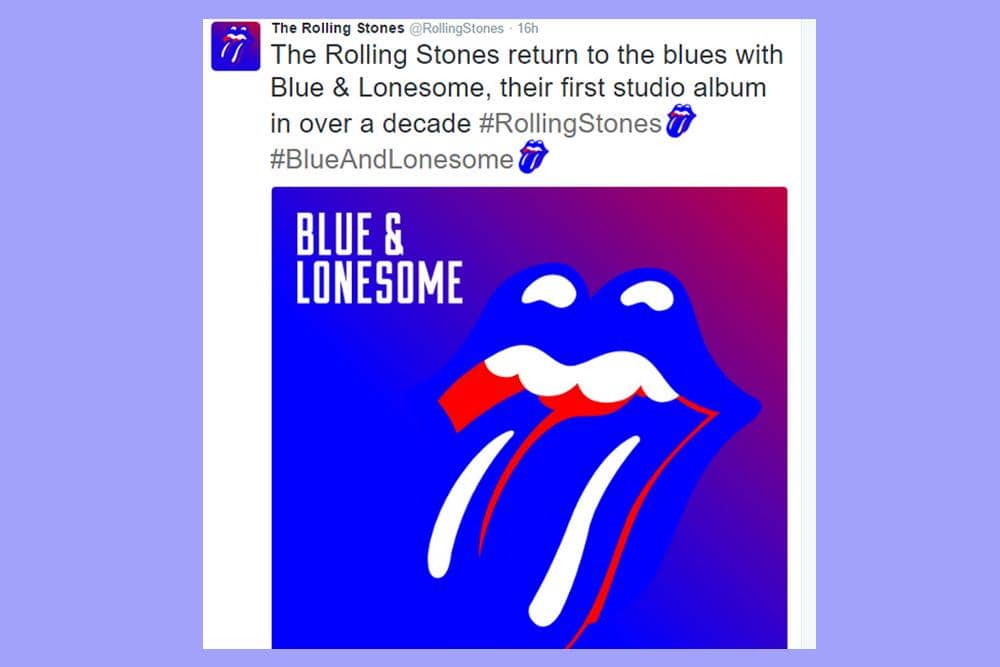The height and width of the screenshot is (667, 1000).
Task: Open "The Rolling Stones" display name link
Action: 337,28
